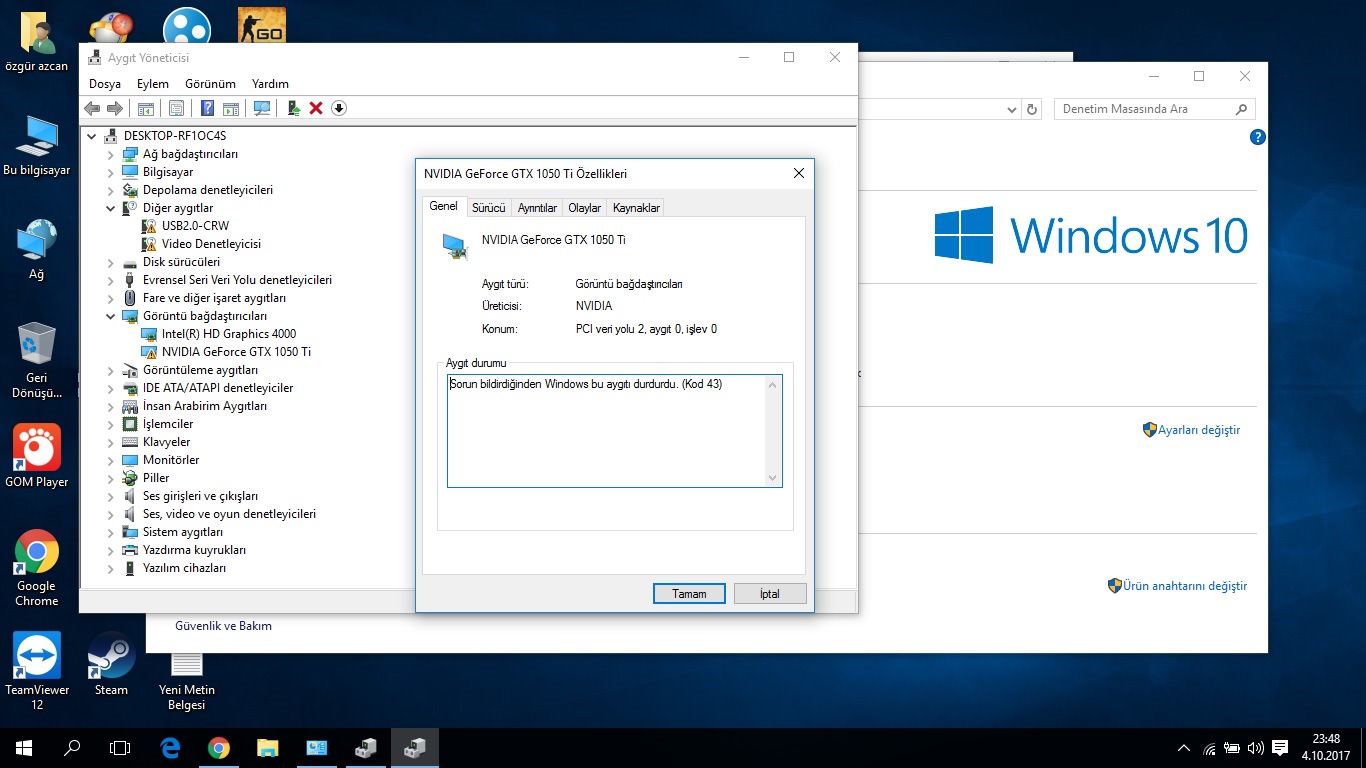Click the İptal button

tap(770, 593)
